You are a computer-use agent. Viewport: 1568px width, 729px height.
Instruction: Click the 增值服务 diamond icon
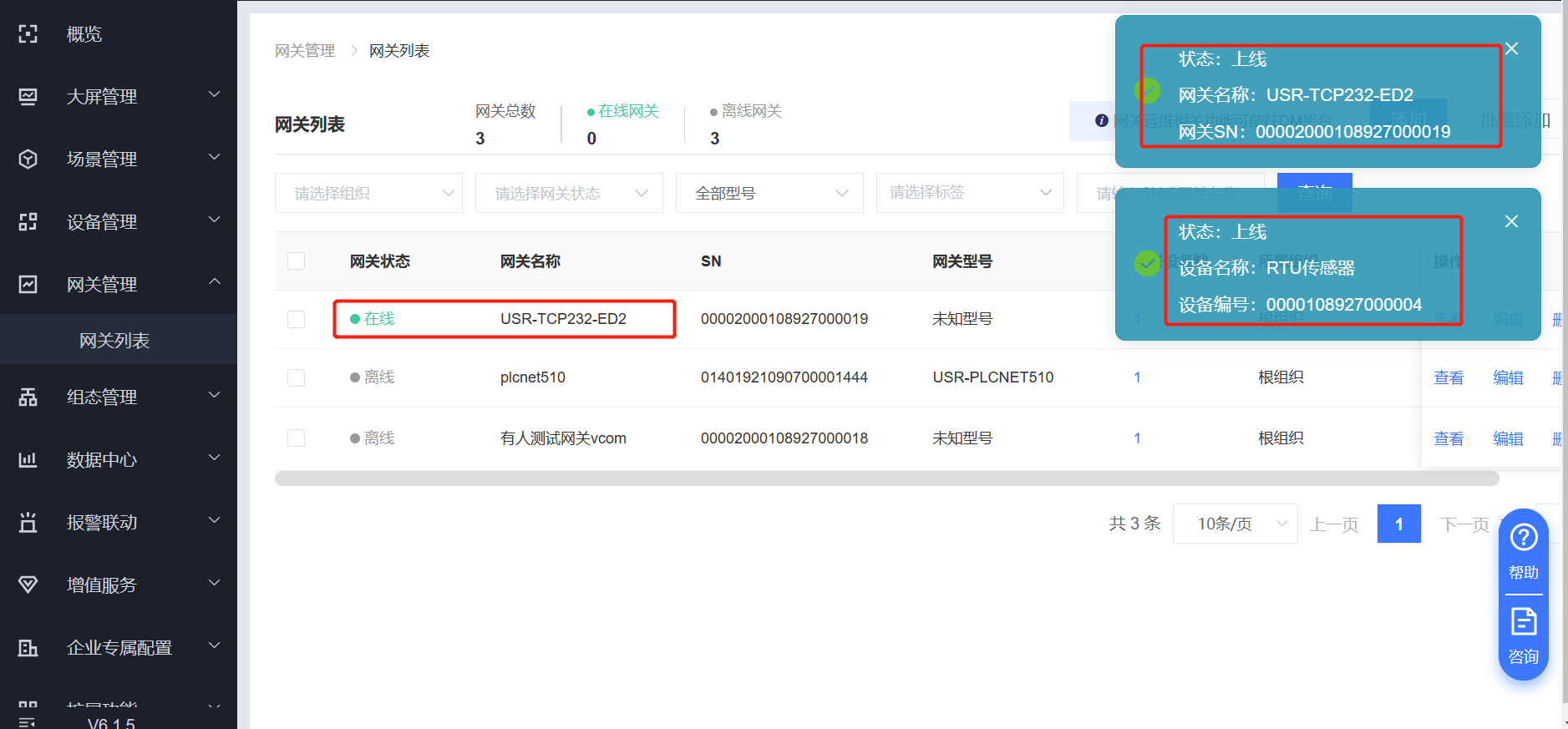click(28, 585)
